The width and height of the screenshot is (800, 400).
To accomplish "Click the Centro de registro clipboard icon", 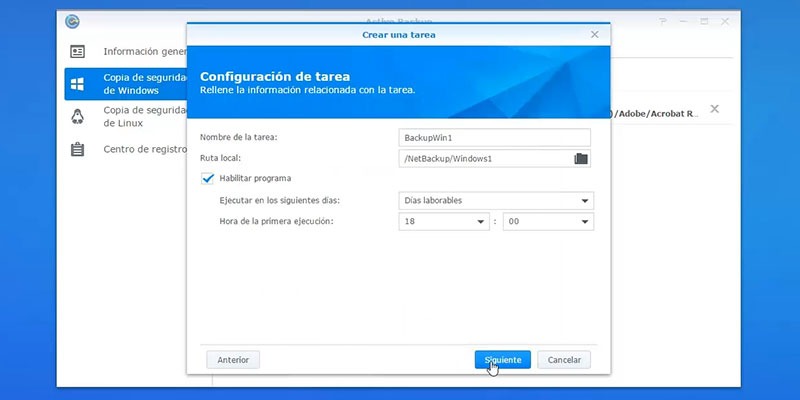I will tap(78, 149).
